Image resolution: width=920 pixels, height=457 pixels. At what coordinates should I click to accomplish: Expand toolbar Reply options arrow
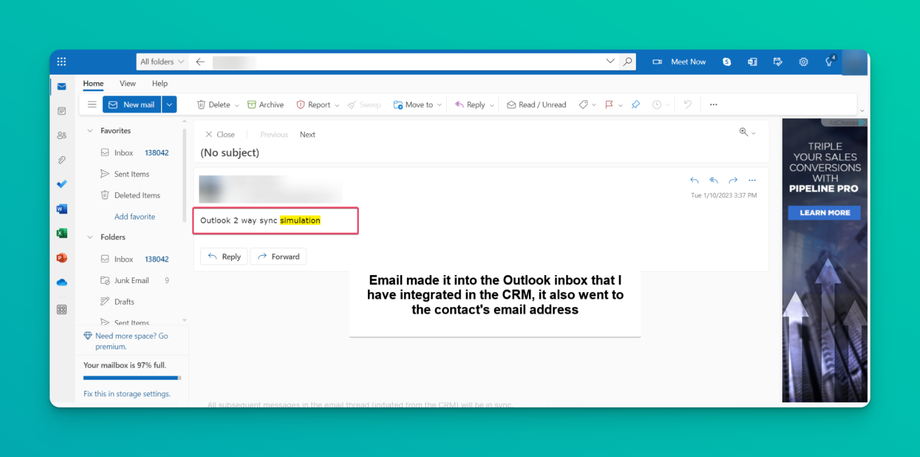pos(492,105)
